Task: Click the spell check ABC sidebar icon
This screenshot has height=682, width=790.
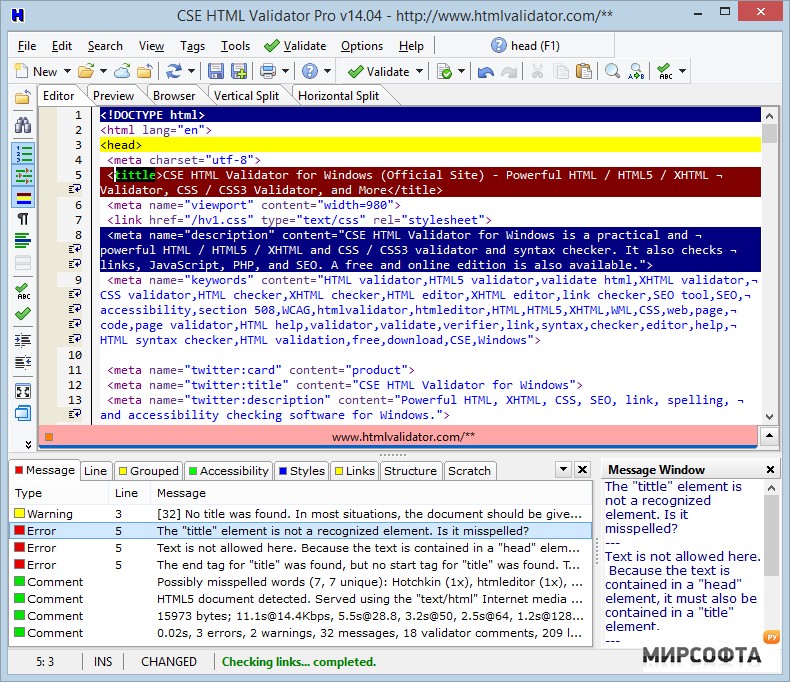Action: (22, 291)
